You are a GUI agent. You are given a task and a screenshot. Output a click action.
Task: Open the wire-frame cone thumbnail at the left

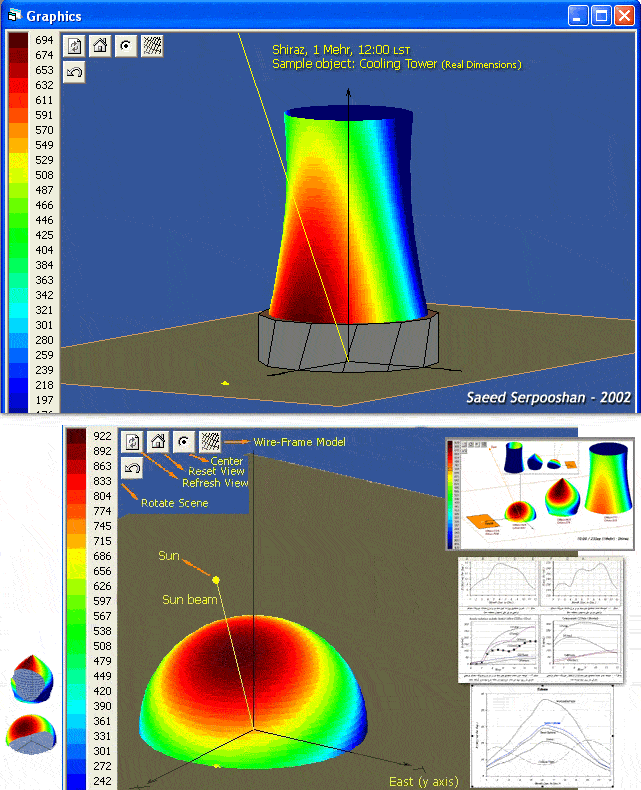pyautogui.click(x=32, y=679)
